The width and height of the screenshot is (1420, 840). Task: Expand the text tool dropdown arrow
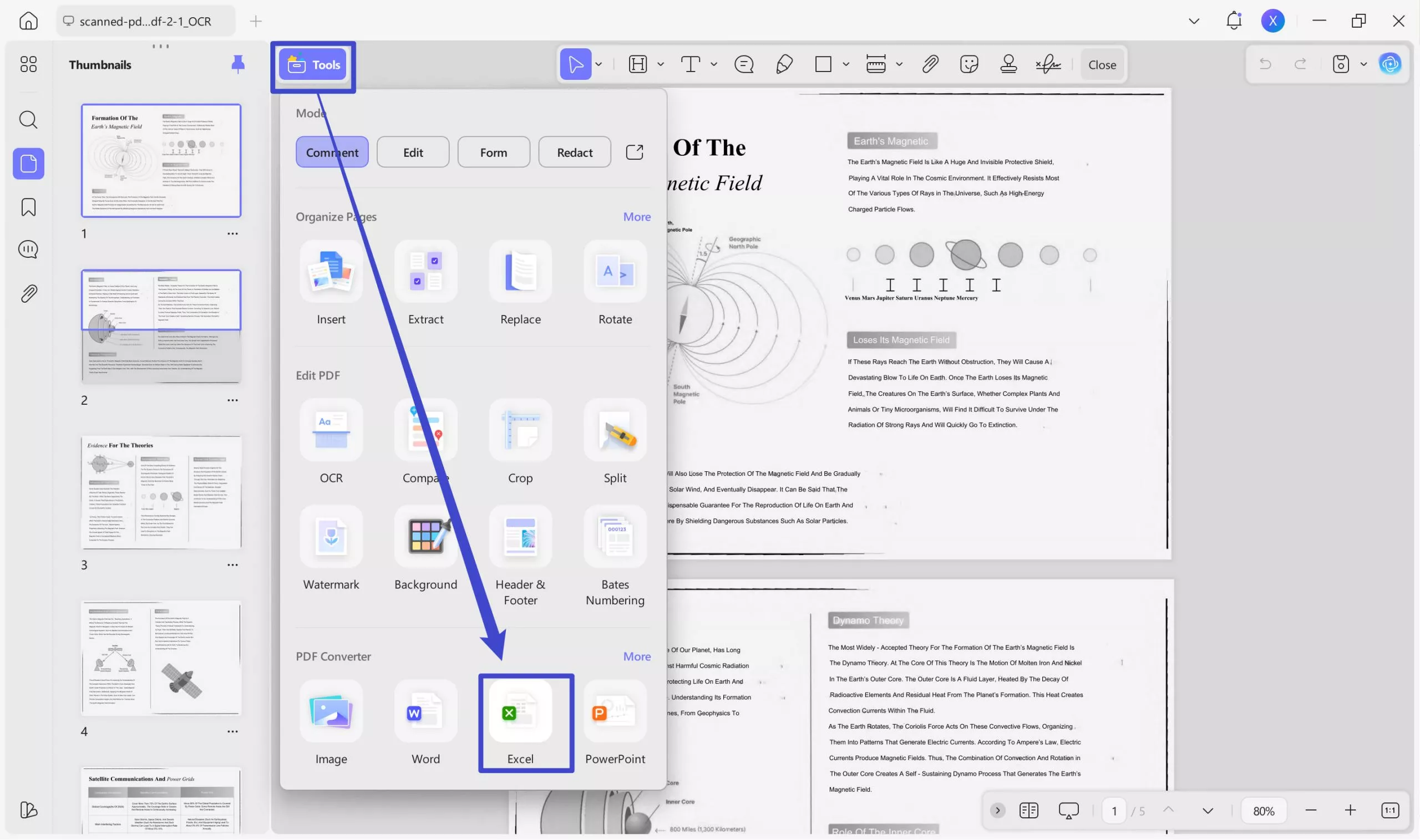pos(713,64)
